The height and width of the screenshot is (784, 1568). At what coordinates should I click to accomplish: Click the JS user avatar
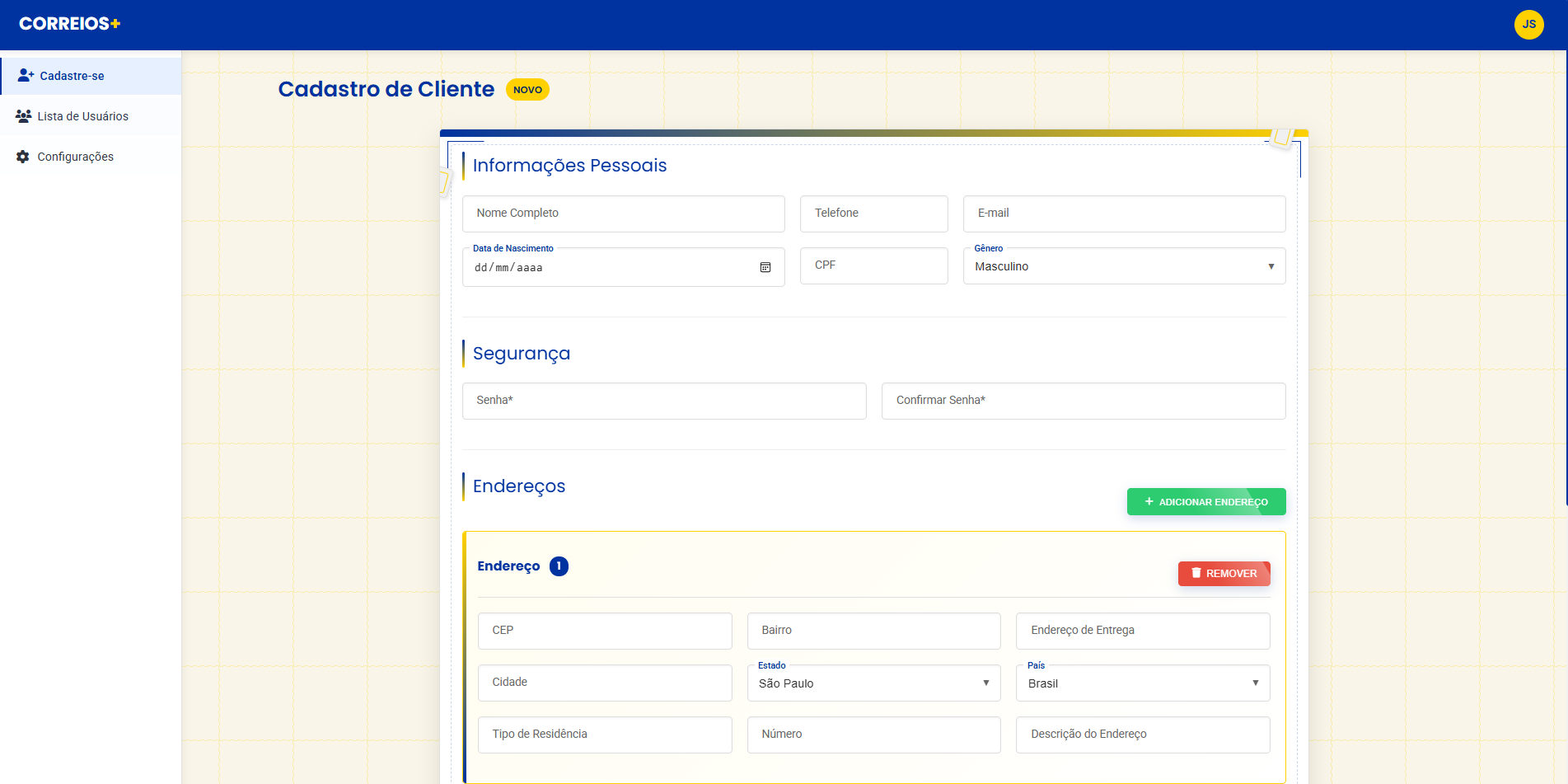1528,25
